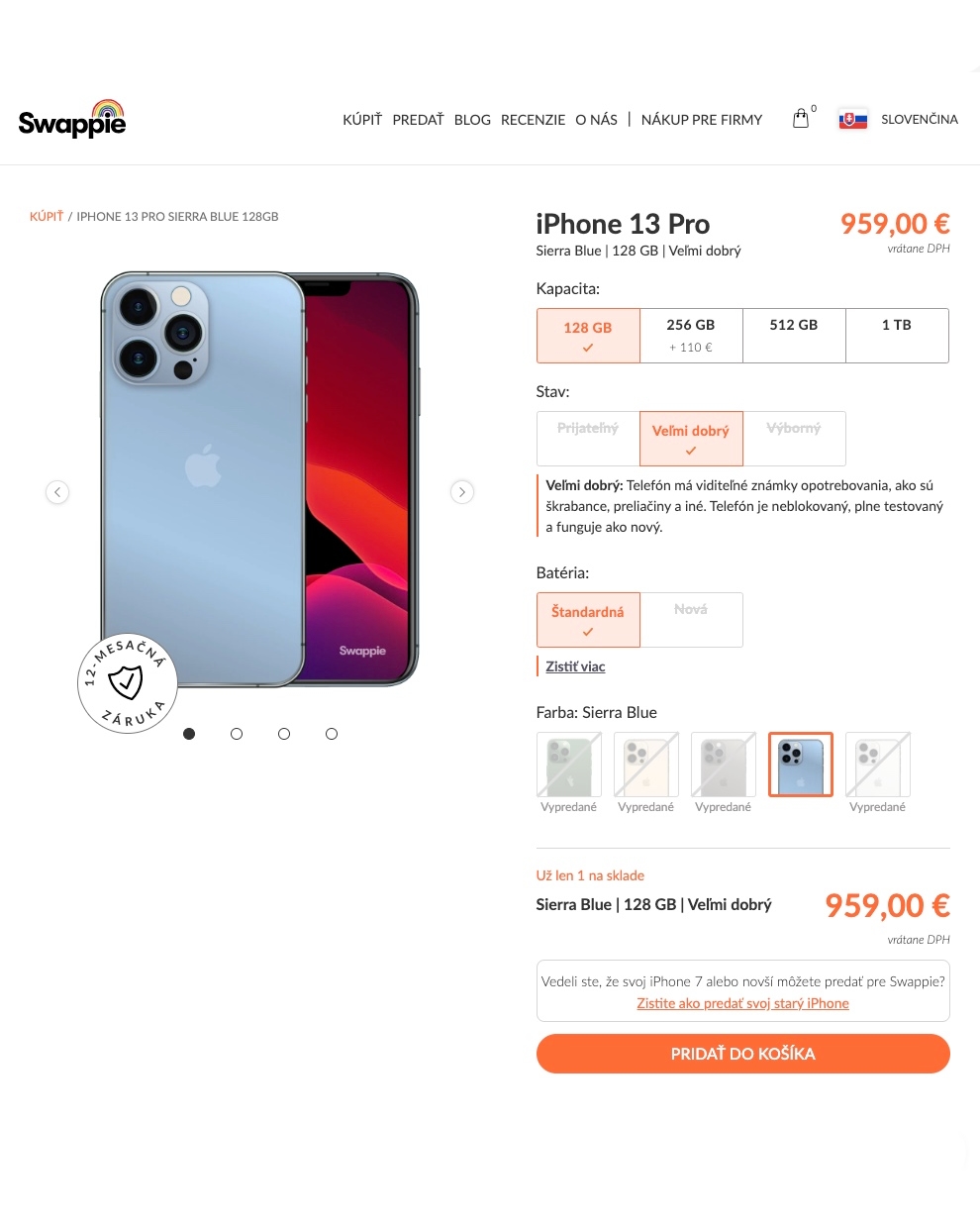Open the RECENZIE menu item
The height and width of the screenshot is (1226, 980).
click(x=533, y=120)
